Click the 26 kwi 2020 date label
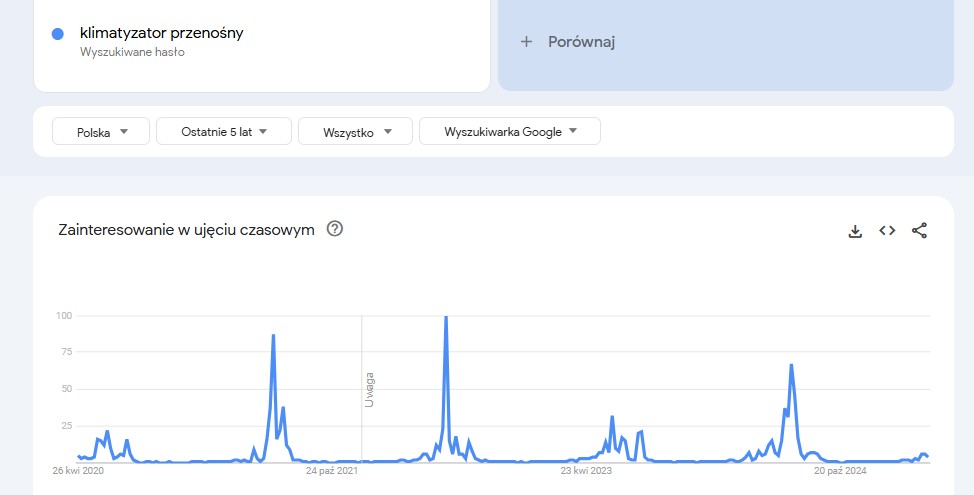Viewport: 974px width, 495px height. 79,468
